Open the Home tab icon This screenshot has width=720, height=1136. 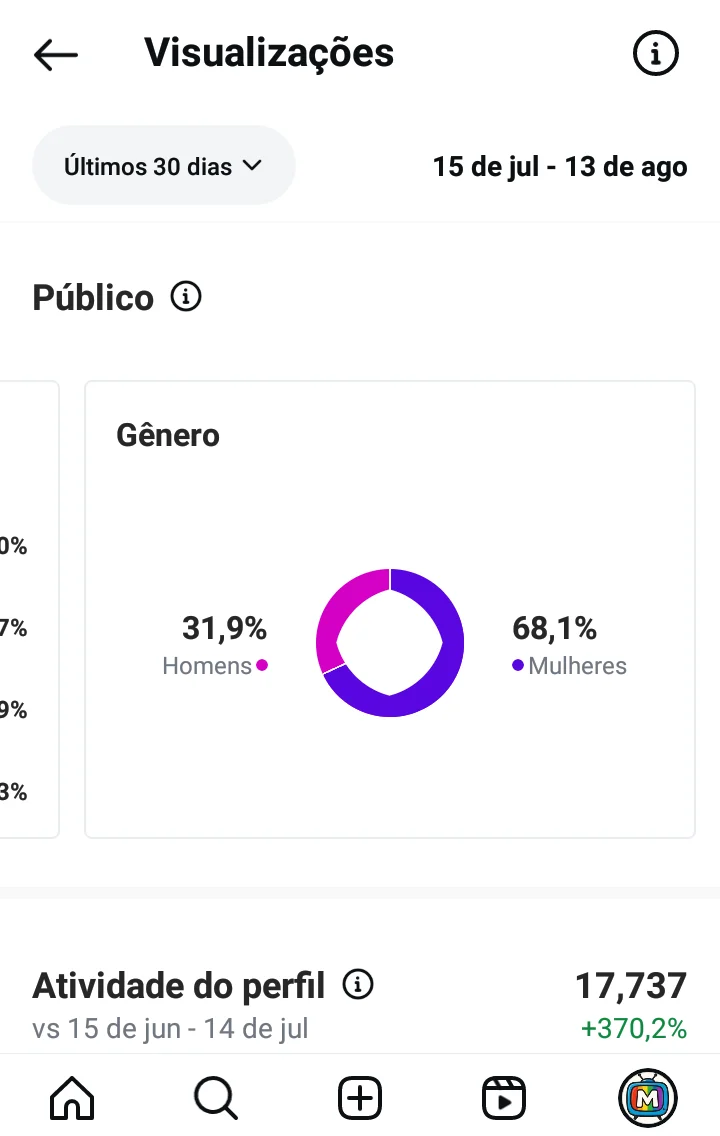coord(72,1098)
